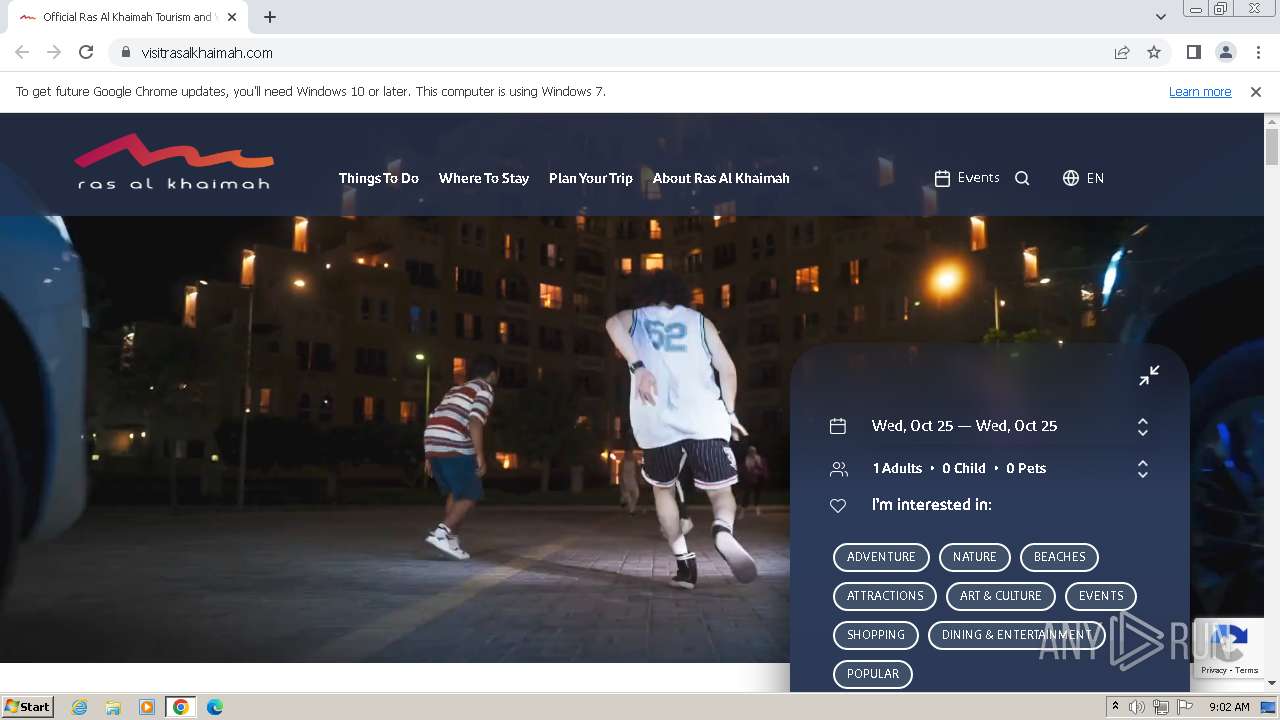Click the heart icon beside interests
This screenshot has width=1280, height=720.
[x=838, y=506]
